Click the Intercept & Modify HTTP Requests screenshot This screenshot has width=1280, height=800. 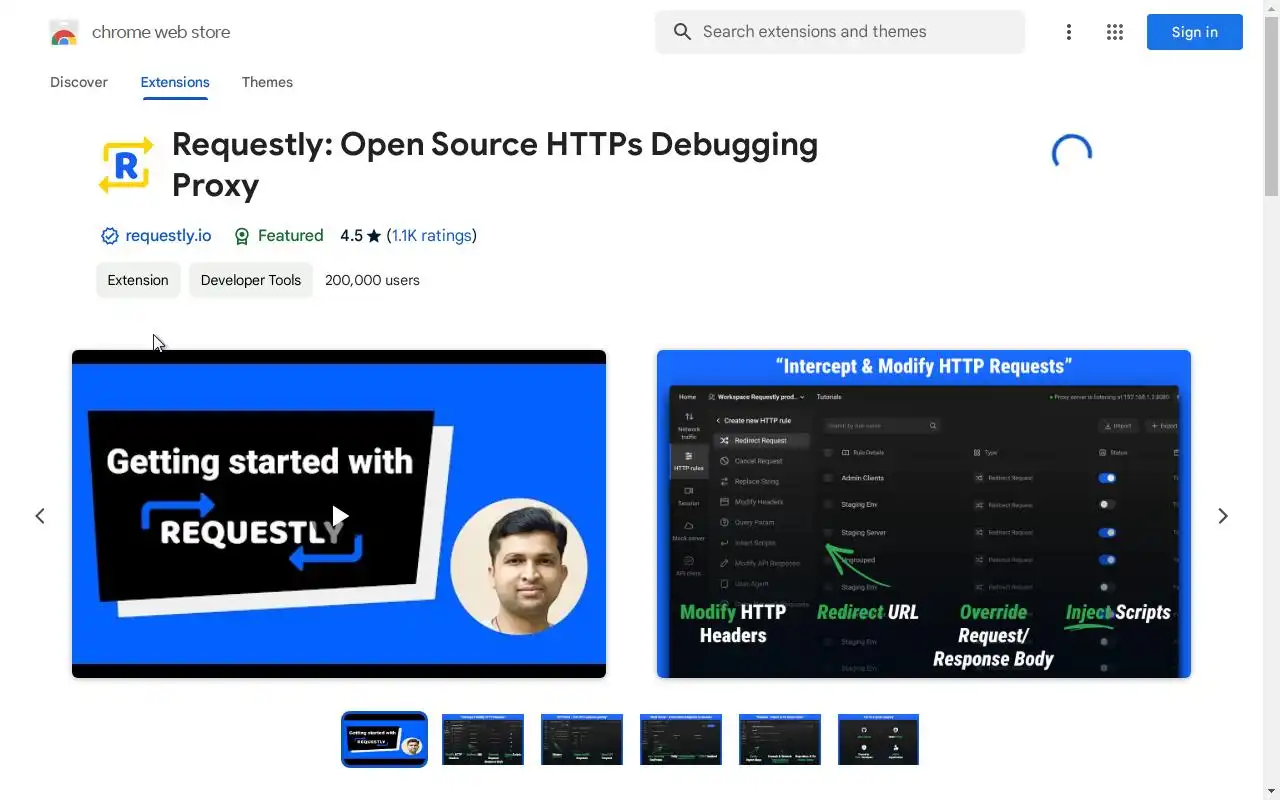tap(924, 514)
